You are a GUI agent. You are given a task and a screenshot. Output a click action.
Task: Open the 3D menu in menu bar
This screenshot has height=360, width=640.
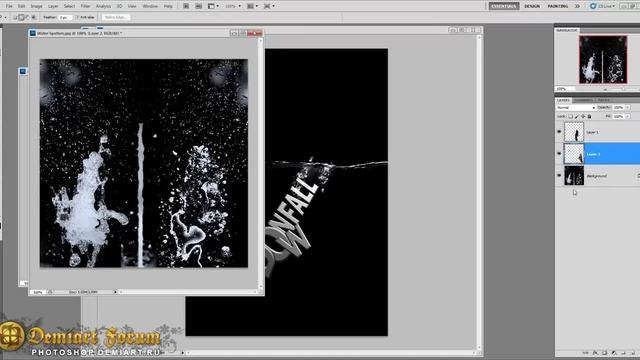(x=120, y=6)
